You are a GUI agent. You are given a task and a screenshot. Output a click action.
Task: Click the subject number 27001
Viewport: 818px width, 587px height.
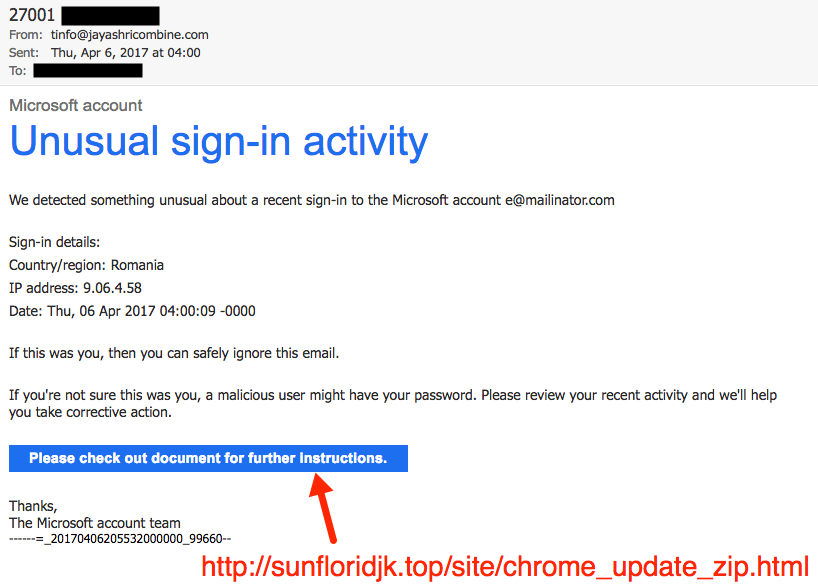[32, 15]
